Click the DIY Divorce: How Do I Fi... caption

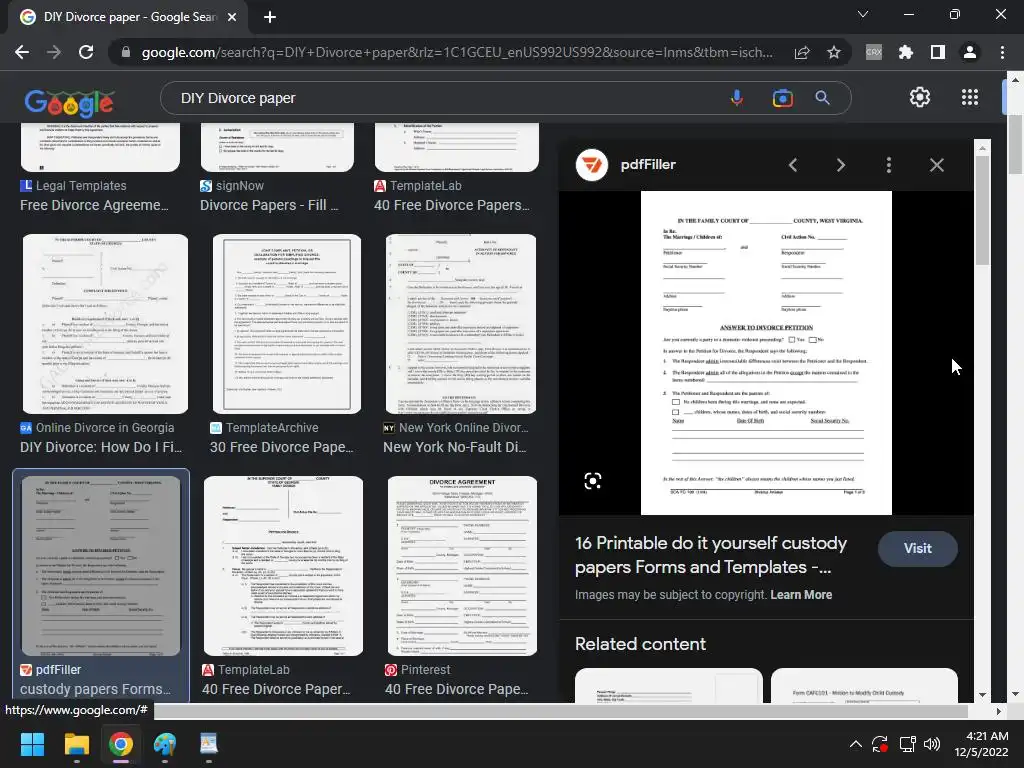click(101, 447)
